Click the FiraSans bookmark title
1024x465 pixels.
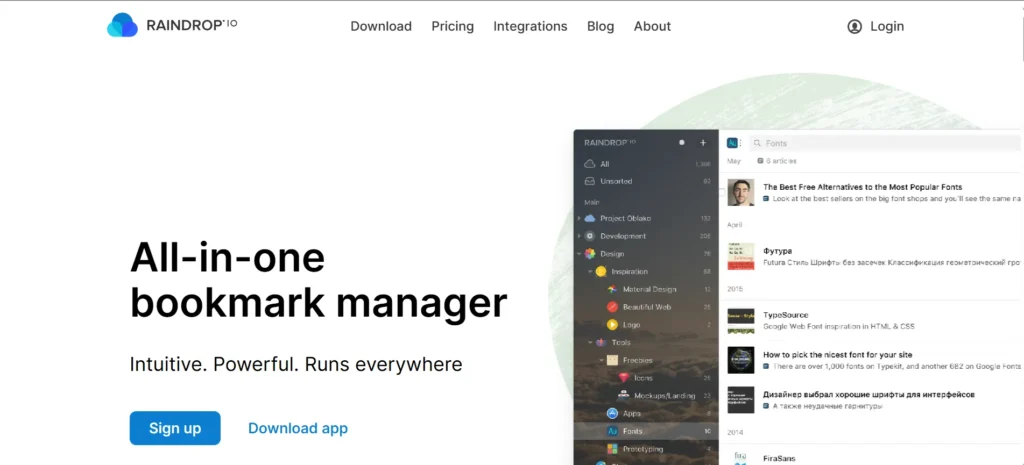coord(779,458)
